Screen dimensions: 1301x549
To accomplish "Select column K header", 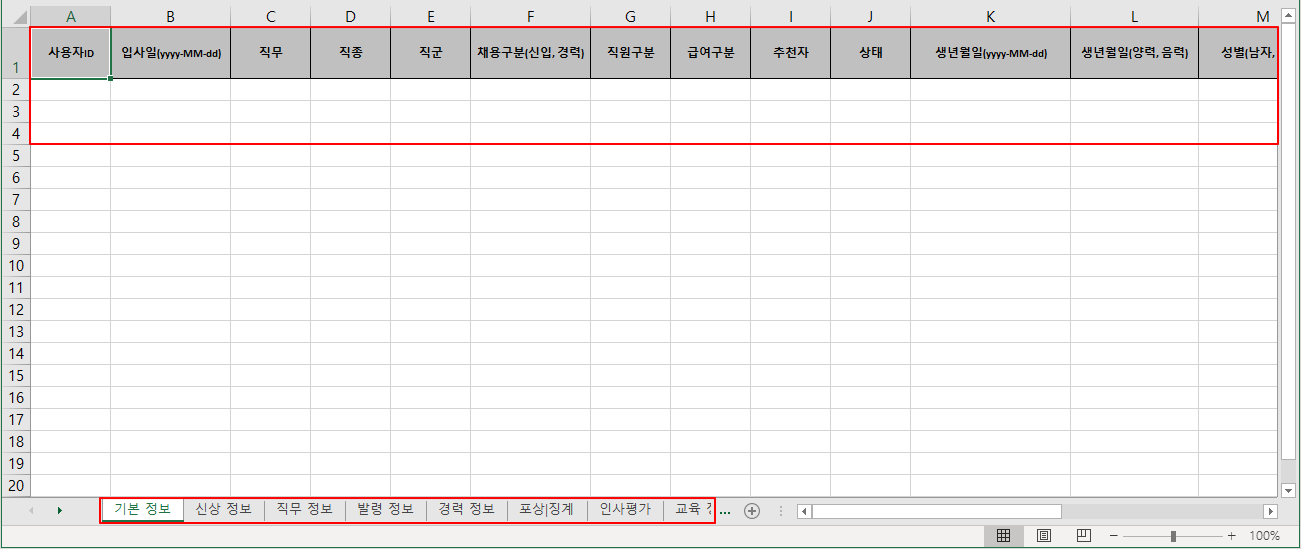I will pos(990,16).
